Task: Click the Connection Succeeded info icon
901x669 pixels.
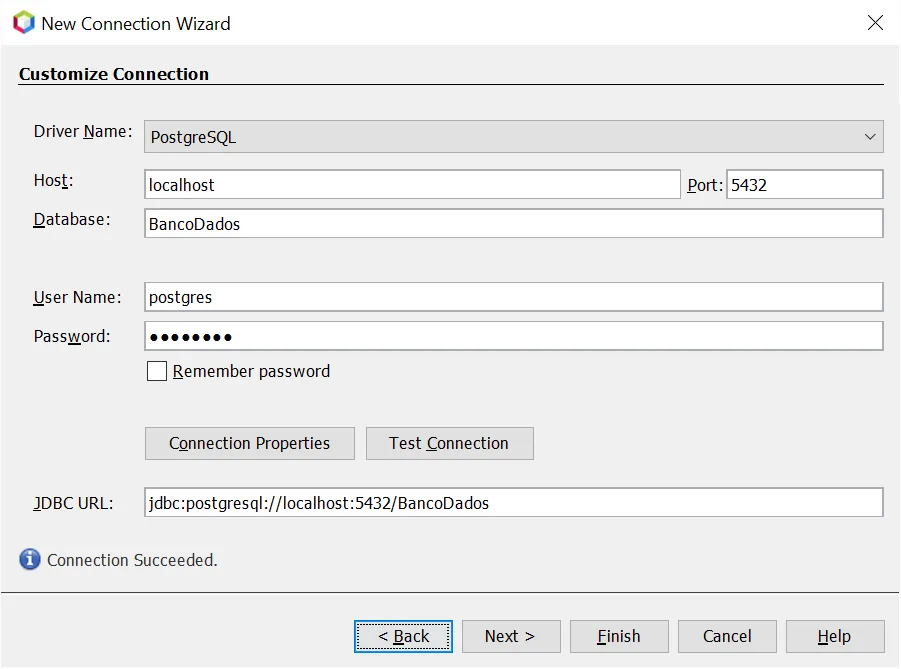Action: [x=30, y=560]
